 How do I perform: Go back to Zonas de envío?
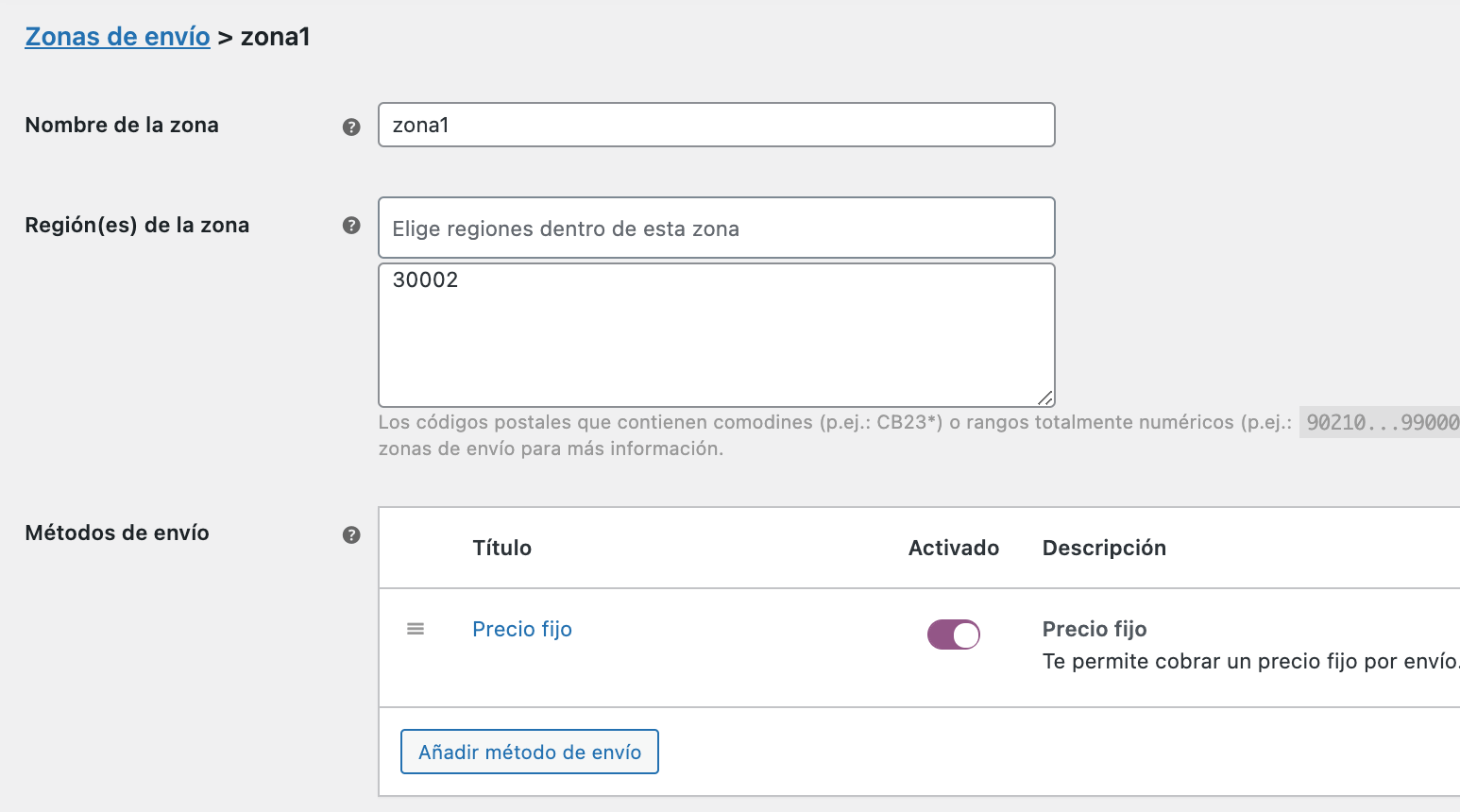pos(118,37)
